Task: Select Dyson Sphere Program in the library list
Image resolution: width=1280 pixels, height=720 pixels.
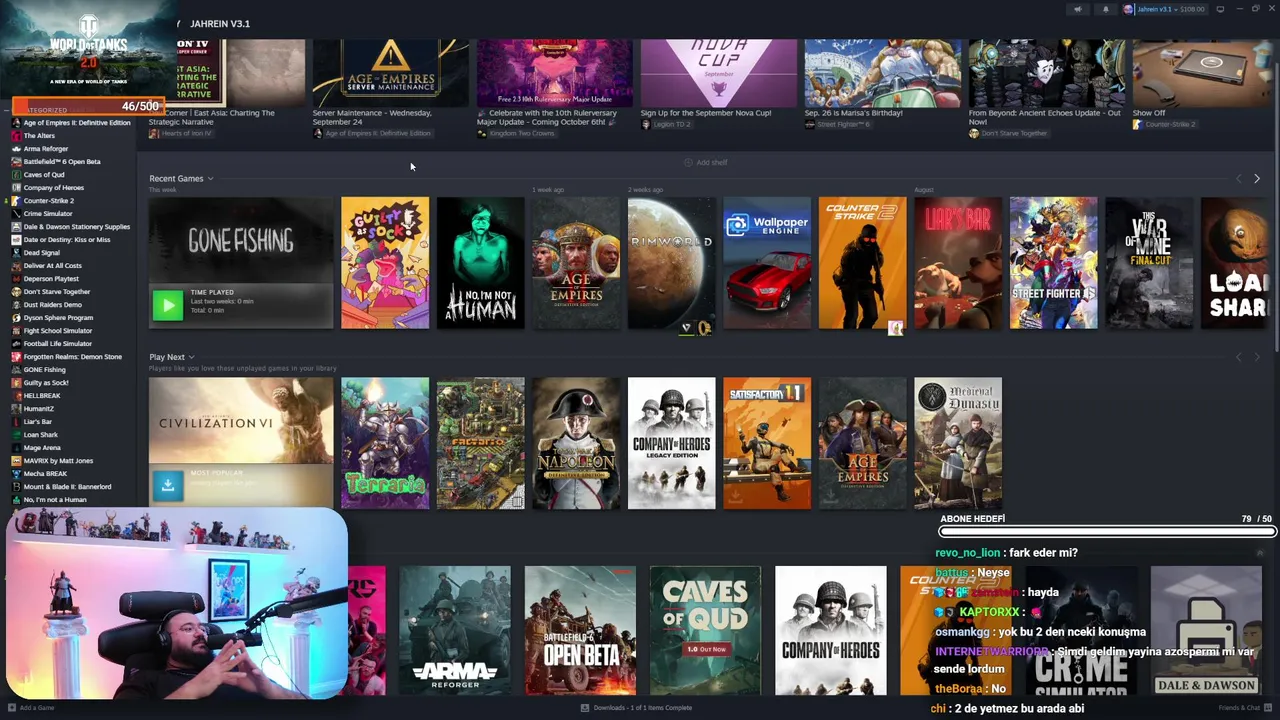Action: pos(58,318)
